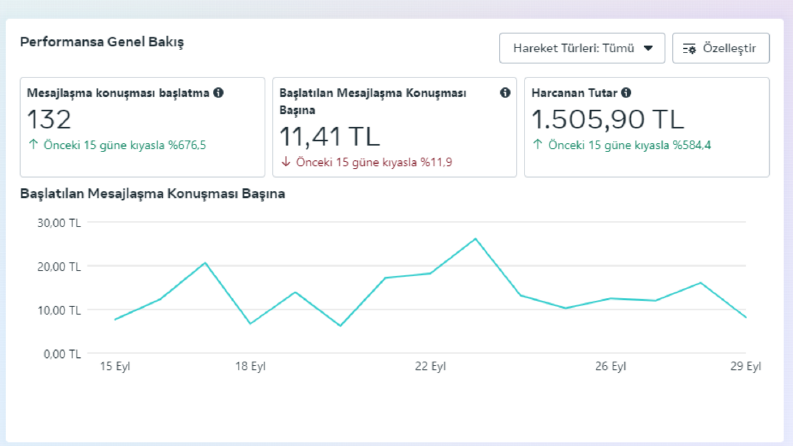Click the 1.505,90 TL value

click(x=608, y=120)
